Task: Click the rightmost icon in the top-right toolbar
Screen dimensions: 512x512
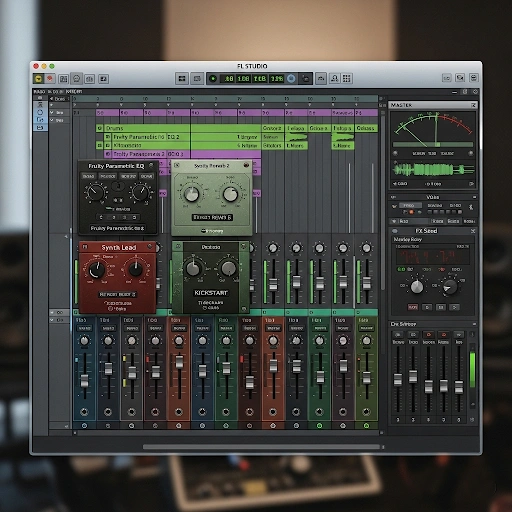Action: [x=474, y=78]
